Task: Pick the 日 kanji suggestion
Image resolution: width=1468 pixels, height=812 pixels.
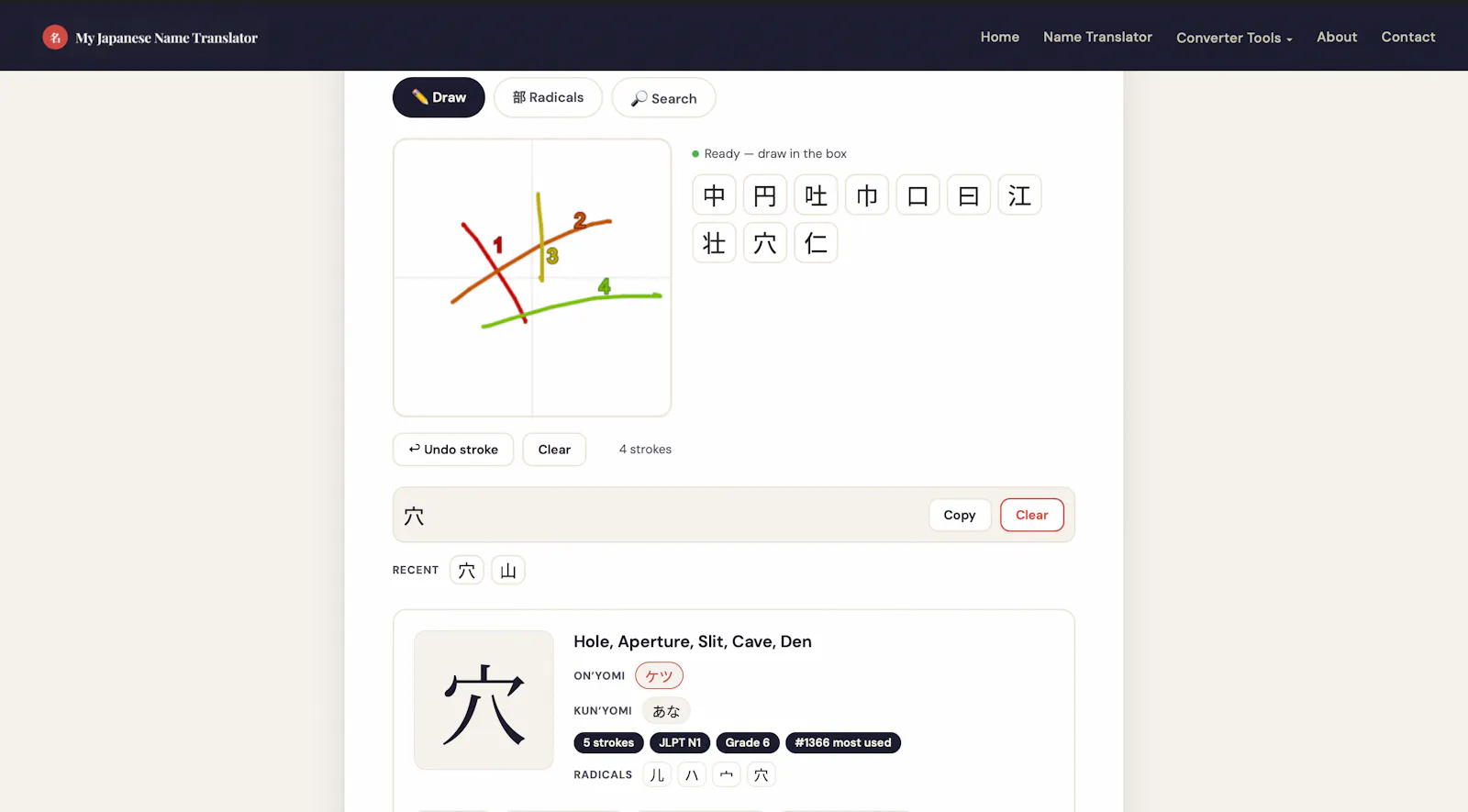Action: tap(969, 195)
